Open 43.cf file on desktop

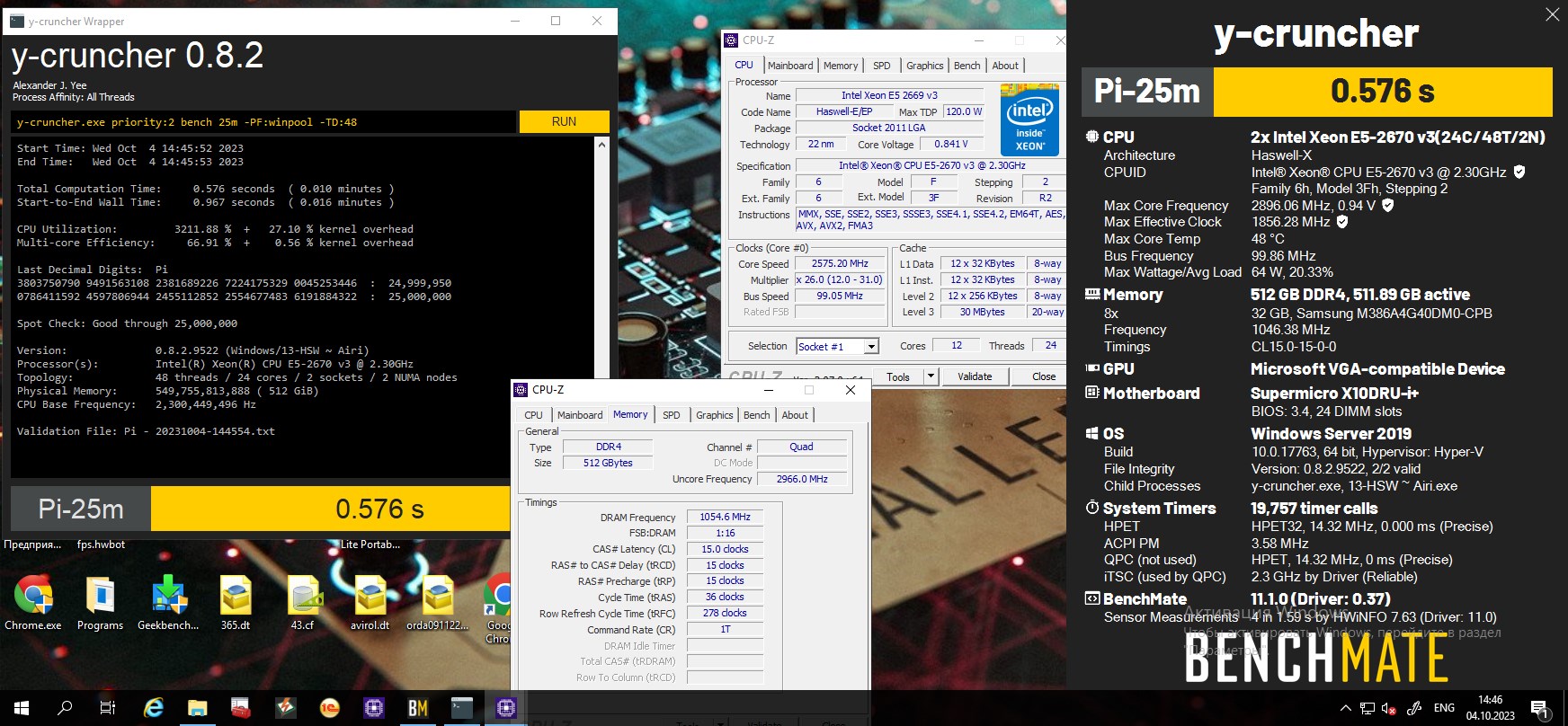tap(303, 603)
